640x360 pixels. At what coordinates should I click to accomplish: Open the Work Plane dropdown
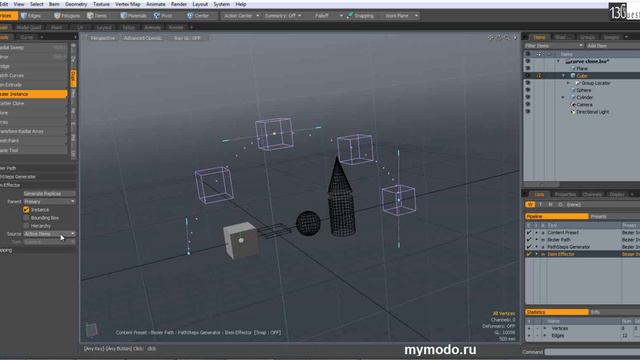[x=401, y=16]
